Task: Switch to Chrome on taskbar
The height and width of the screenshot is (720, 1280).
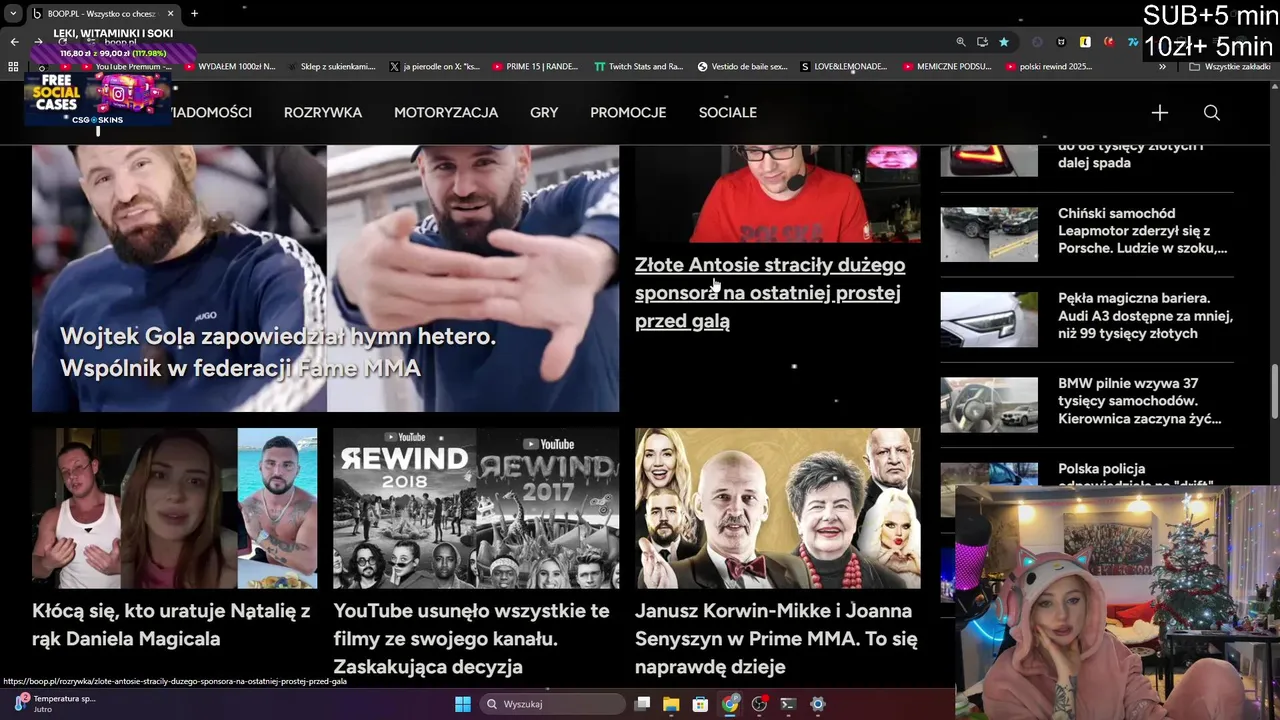Action: 731,704
